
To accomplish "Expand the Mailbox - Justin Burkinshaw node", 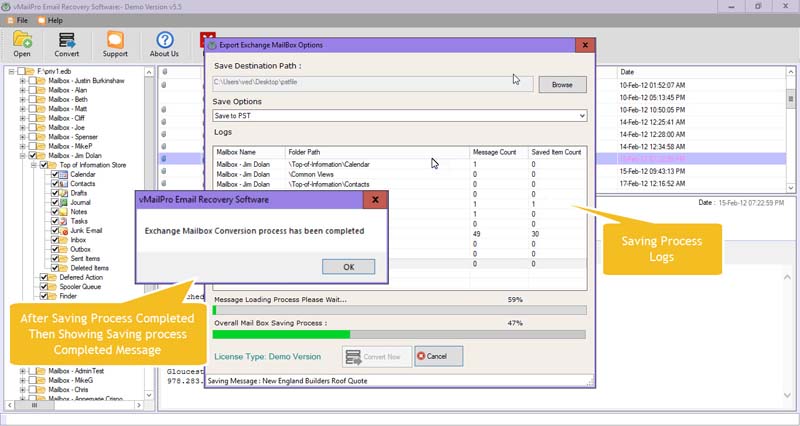I will pyautogui.click(x=22, y=81).
